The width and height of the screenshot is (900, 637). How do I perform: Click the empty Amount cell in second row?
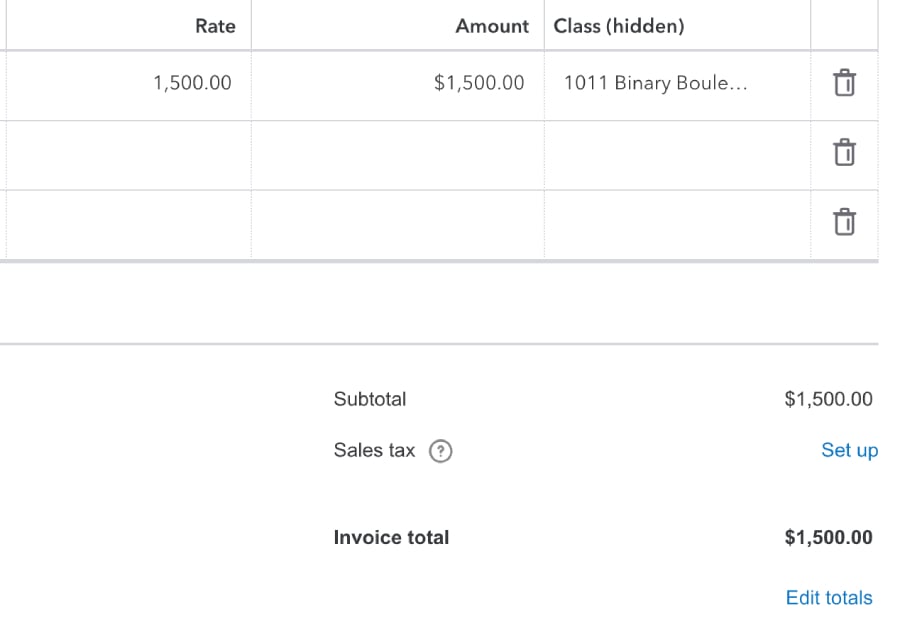click(397, 155)
